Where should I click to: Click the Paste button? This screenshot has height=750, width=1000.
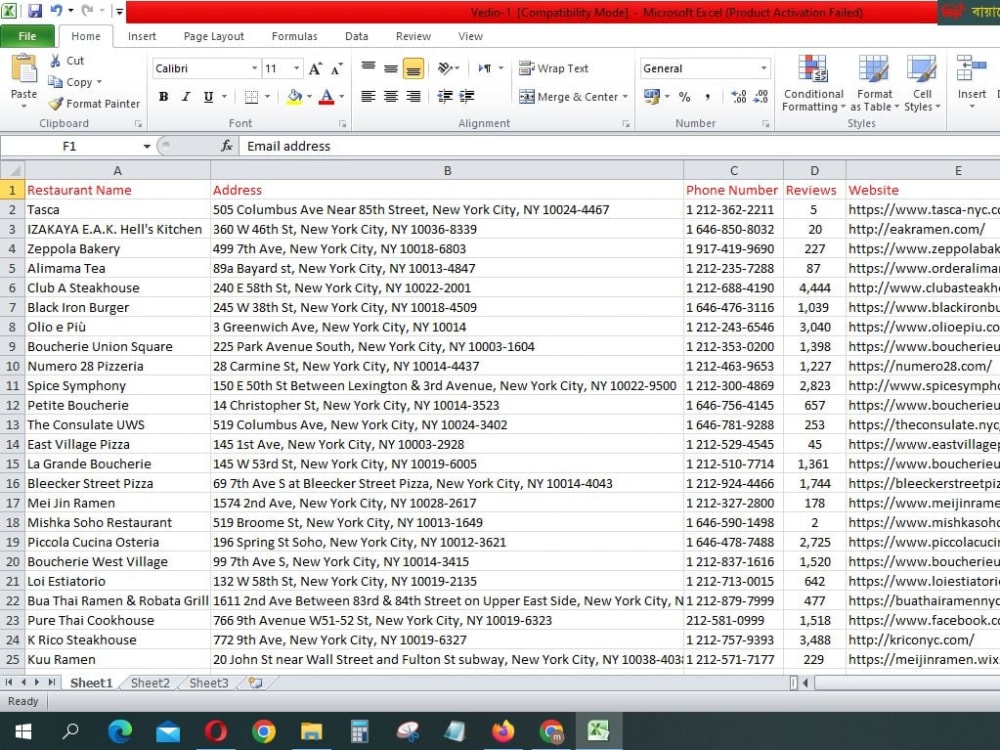click(x=22, y=82)
